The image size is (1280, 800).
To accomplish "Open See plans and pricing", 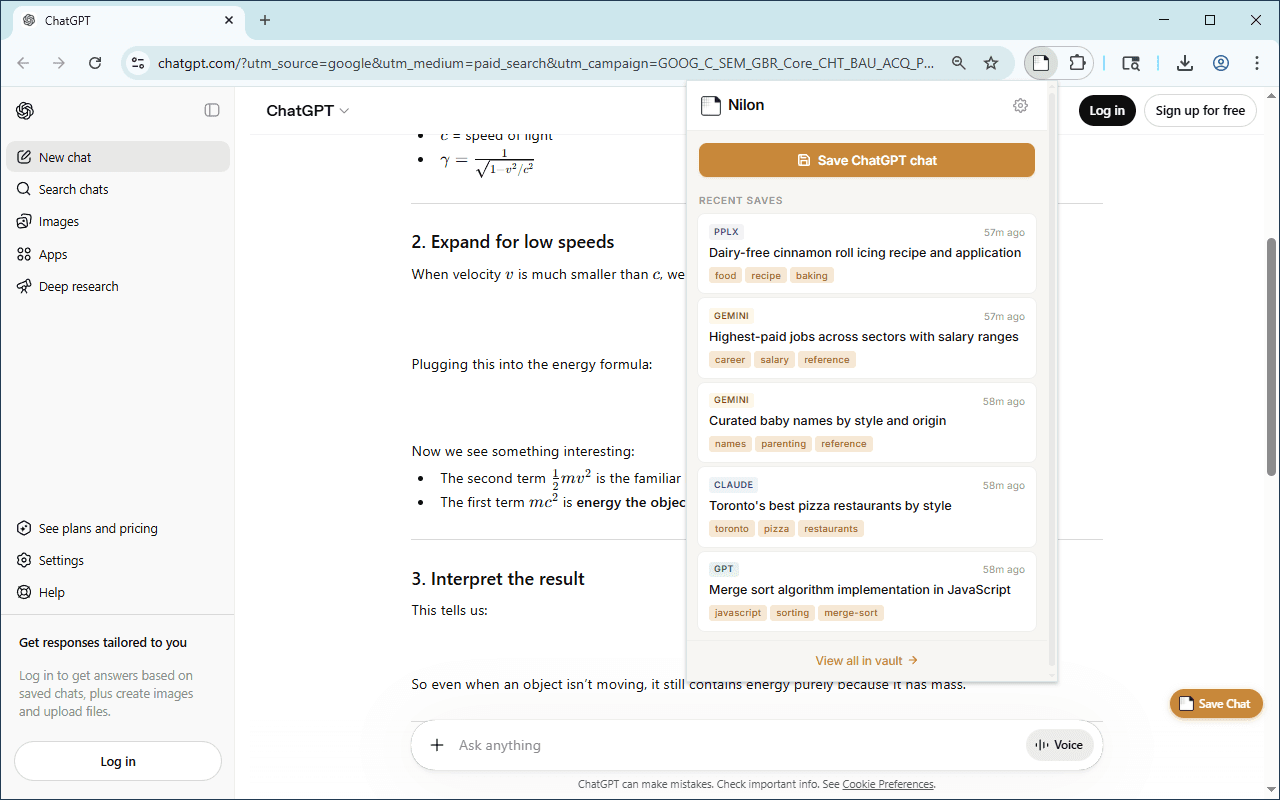I will [118, 528].
